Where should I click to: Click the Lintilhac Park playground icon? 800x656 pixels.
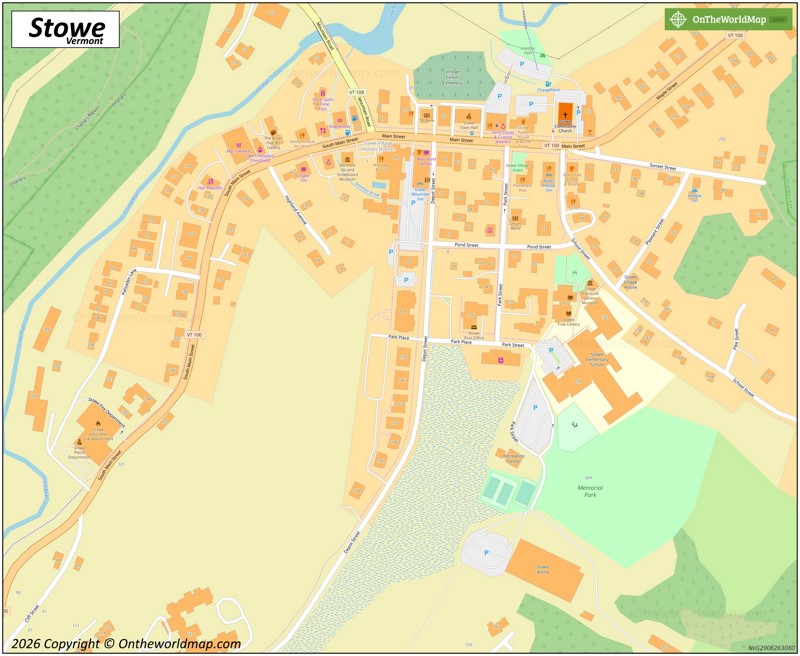(x=543, y=55)
